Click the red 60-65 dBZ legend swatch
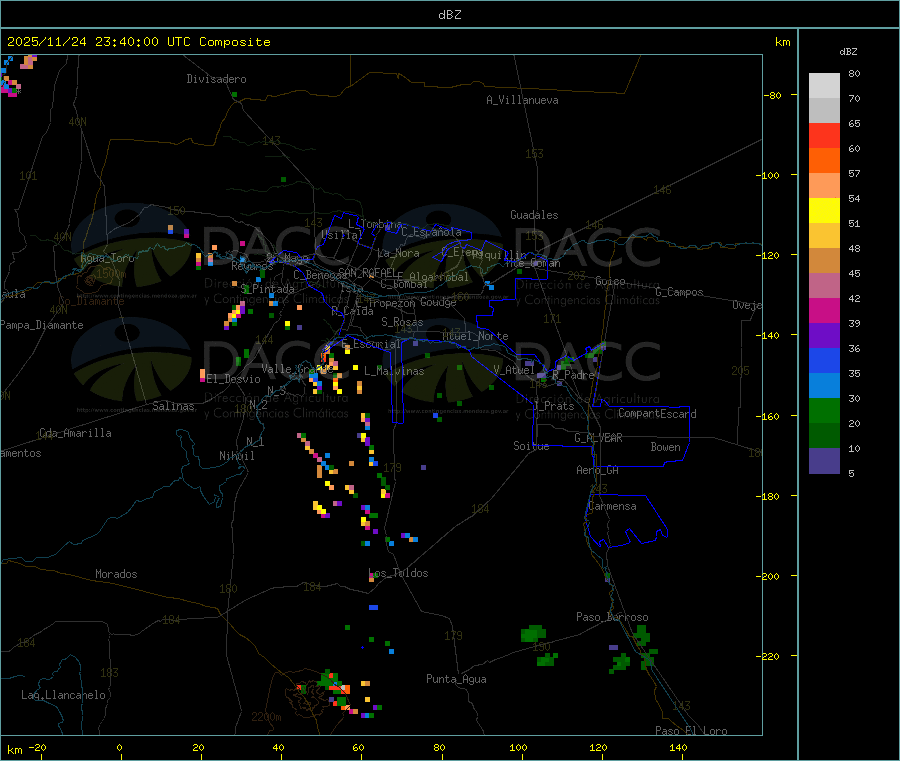The width and height of the screenshot is (900, 761). coord(824,135)
